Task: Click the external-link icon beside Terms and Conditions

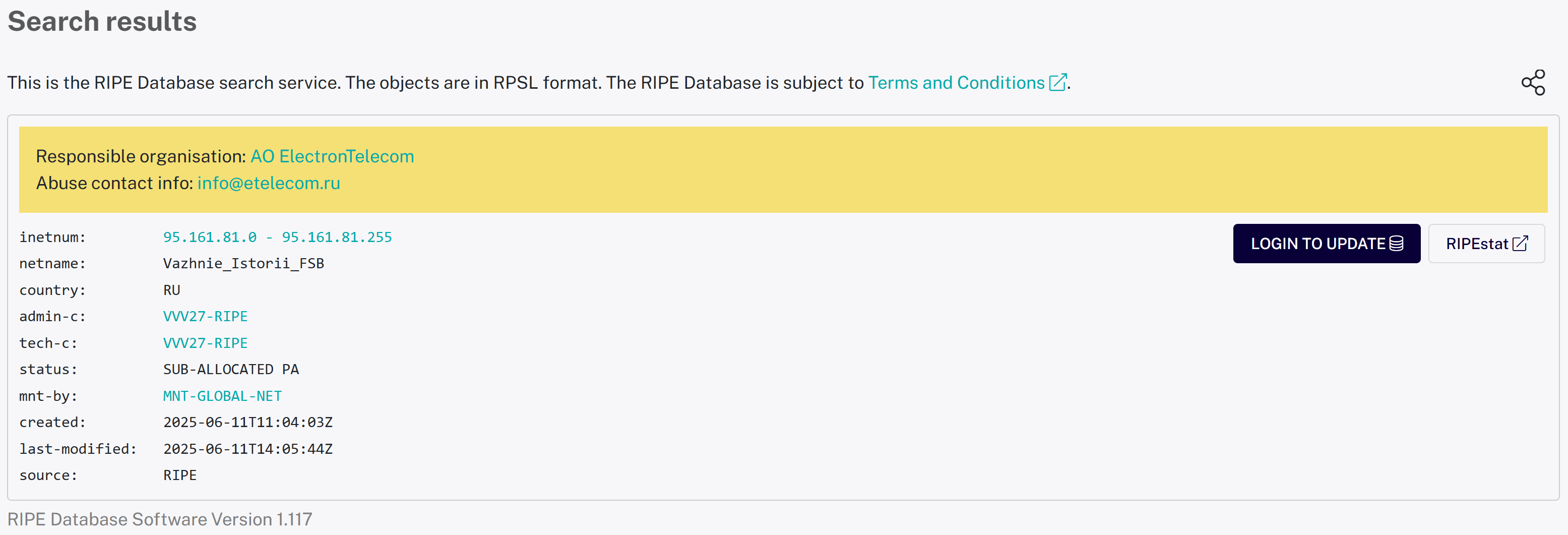Action: point(1057,82)
